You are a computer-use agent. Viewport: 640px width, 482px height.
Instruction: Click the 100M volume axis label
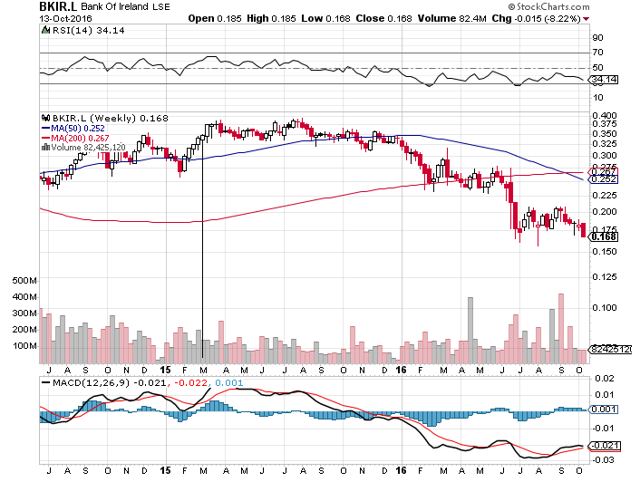(25, 346)
